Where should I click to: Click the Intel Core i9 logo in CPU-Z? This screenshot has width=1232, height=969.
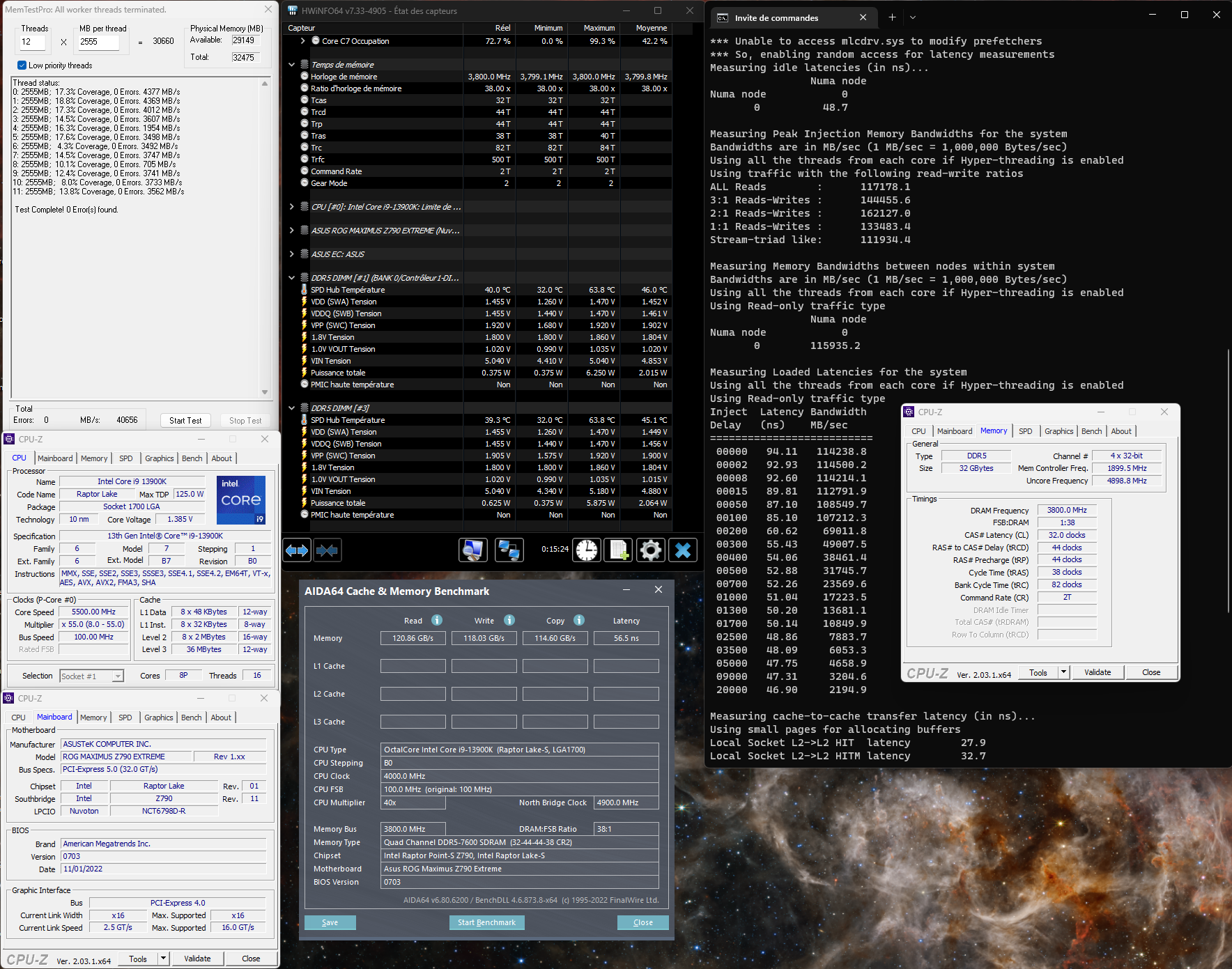tap(241, 500)
